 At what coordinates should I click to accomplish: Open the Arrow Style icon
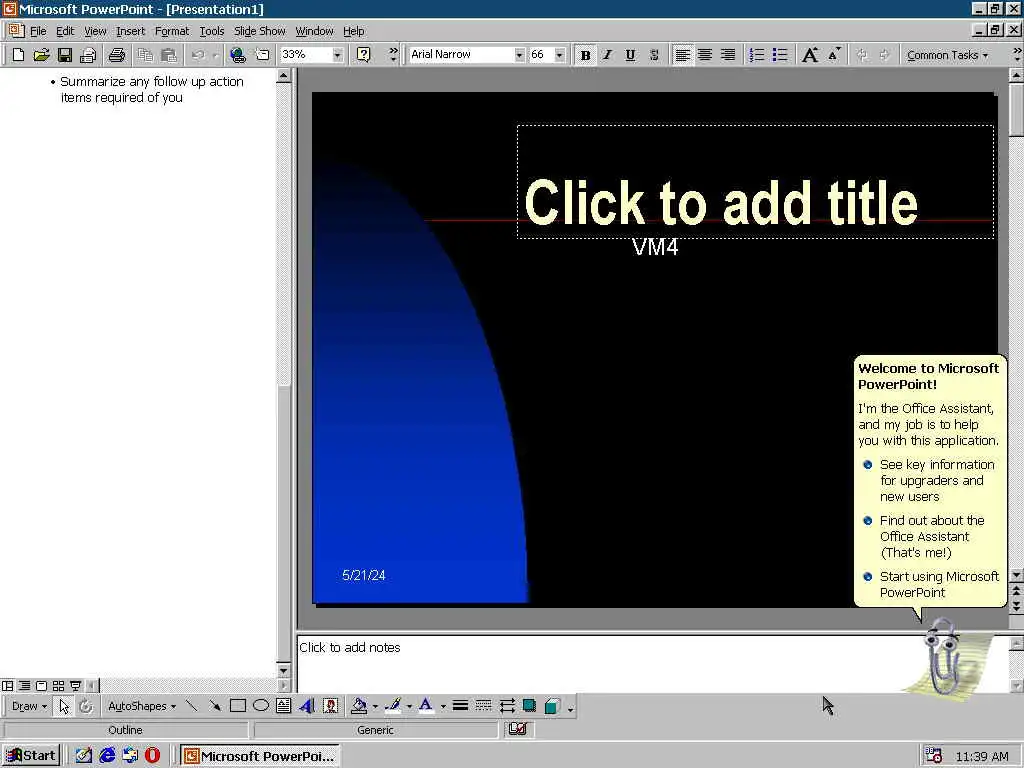click(x=507, y=706)
